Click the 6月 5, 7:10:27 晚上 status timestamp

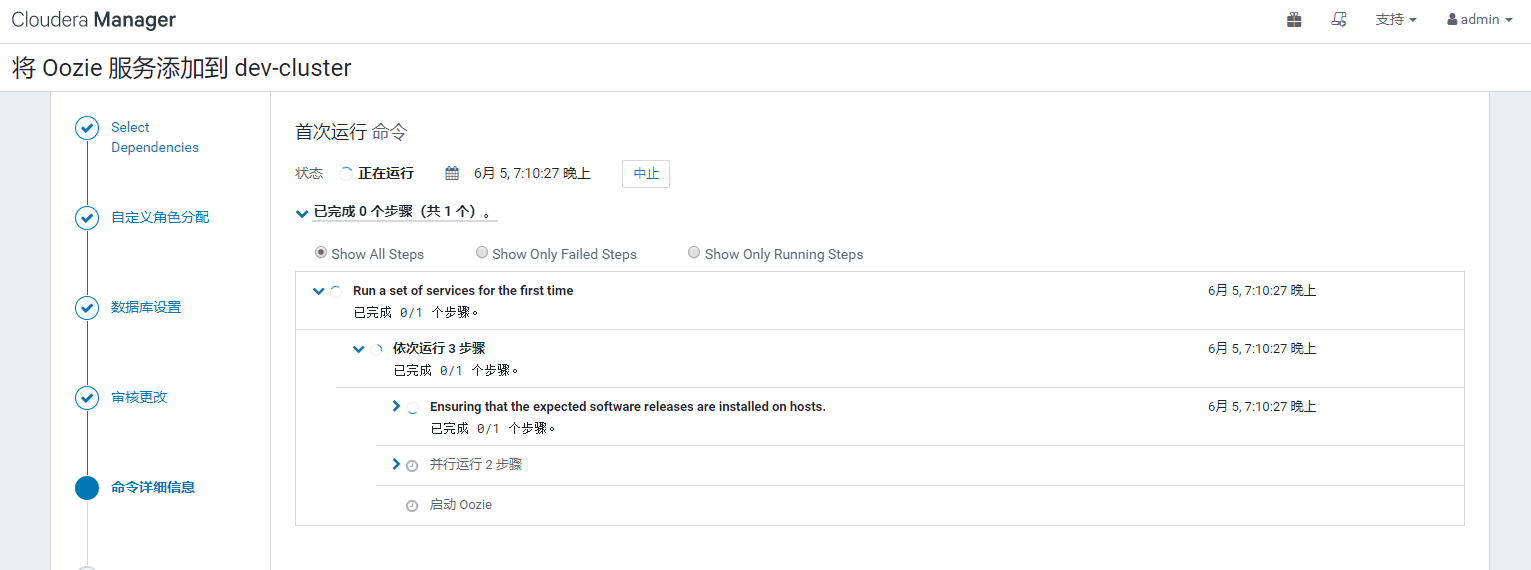(x=532, y=173)
